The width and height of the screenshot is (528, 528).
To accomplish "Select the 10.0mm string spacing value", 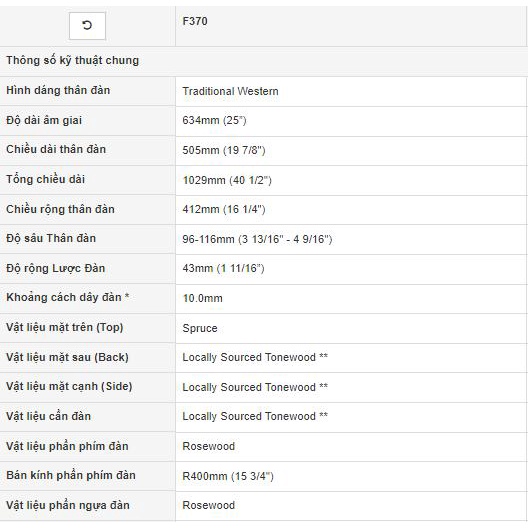I will click(202, 298).
